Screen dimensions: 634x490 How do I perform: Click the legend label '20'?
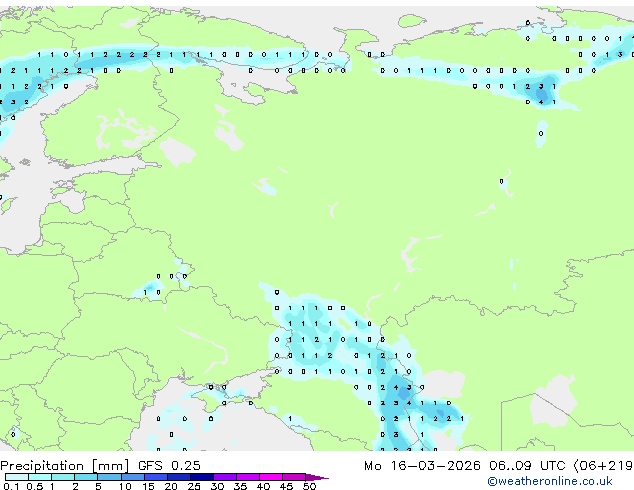point(171,486)
